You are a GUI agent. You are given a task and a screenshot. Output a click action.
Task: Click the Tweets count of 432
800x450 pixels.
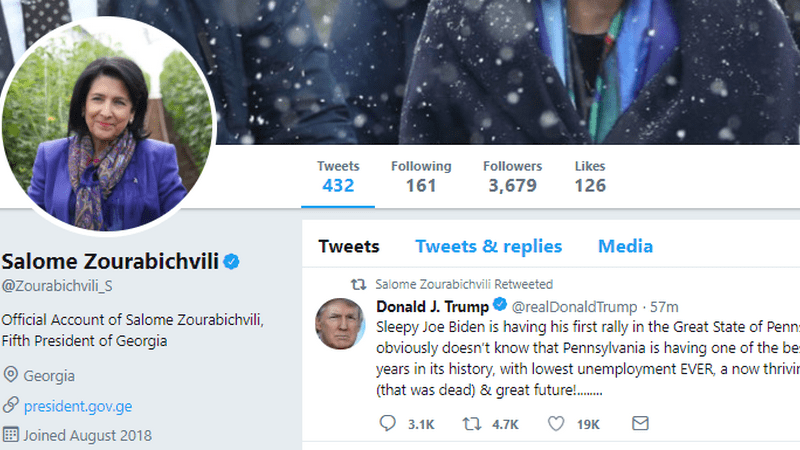pyautogui.click(x=338, y=176)
